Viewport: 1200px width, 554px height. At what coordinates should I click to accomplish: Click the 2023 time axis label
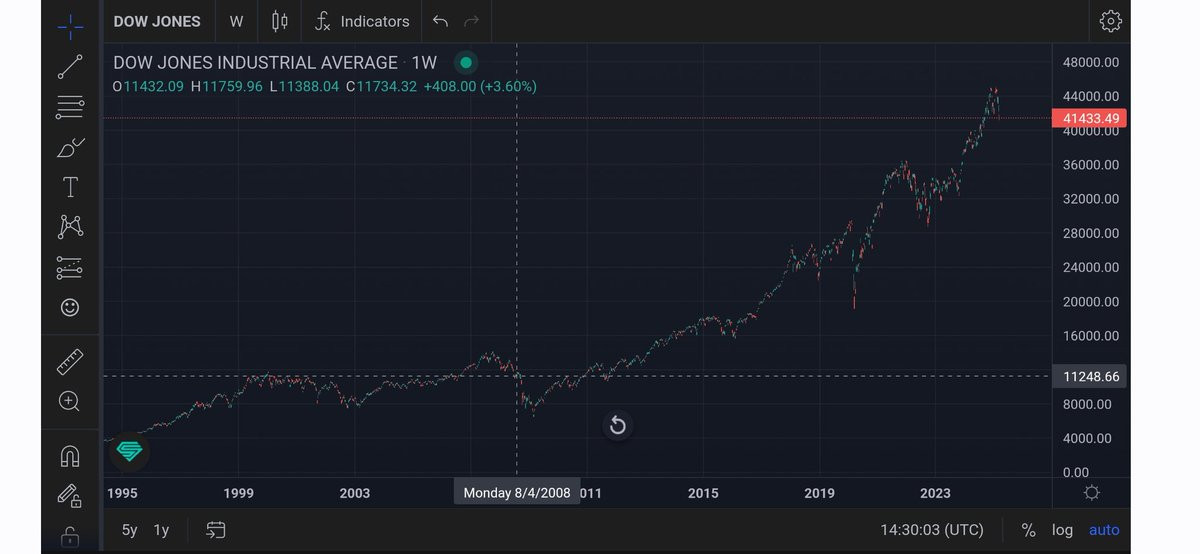(x=935, y=493)
